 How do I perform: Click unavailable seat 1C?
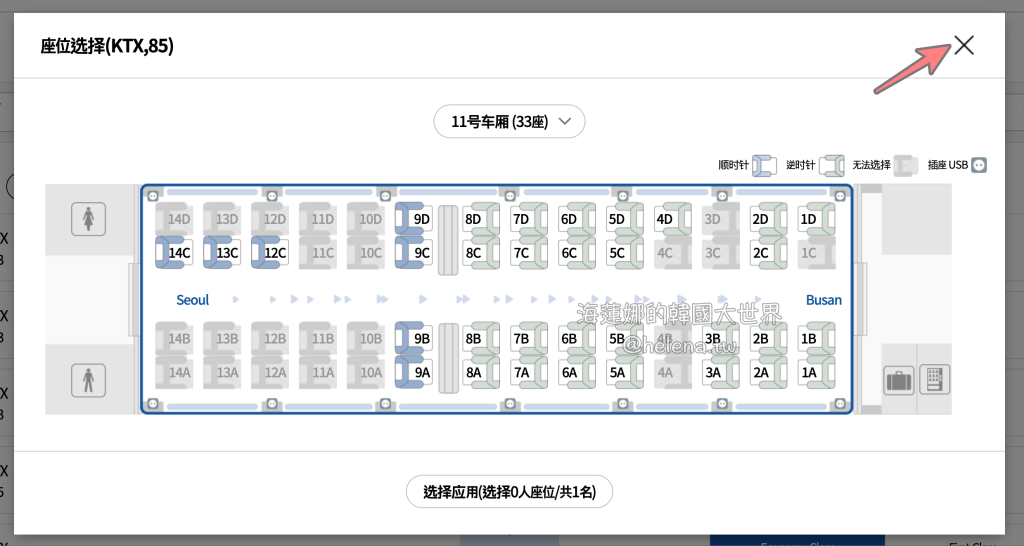[x=817, y=253]
